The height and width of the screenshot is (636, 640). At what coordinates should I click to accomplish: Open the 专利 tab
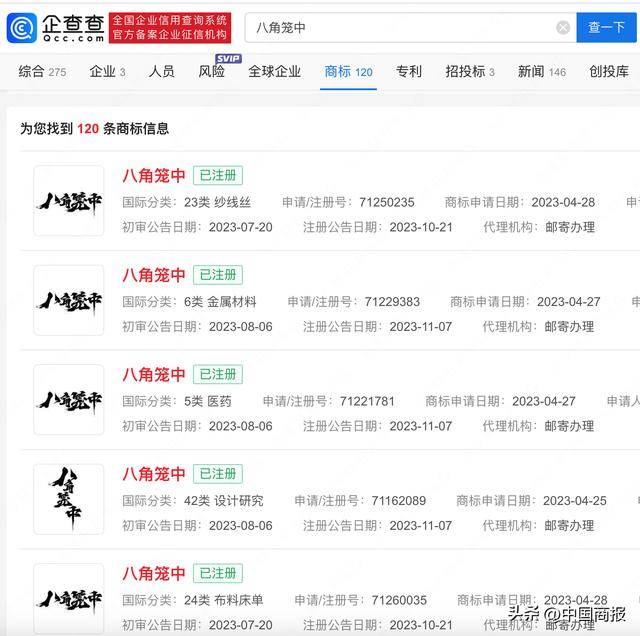[409, 72]
